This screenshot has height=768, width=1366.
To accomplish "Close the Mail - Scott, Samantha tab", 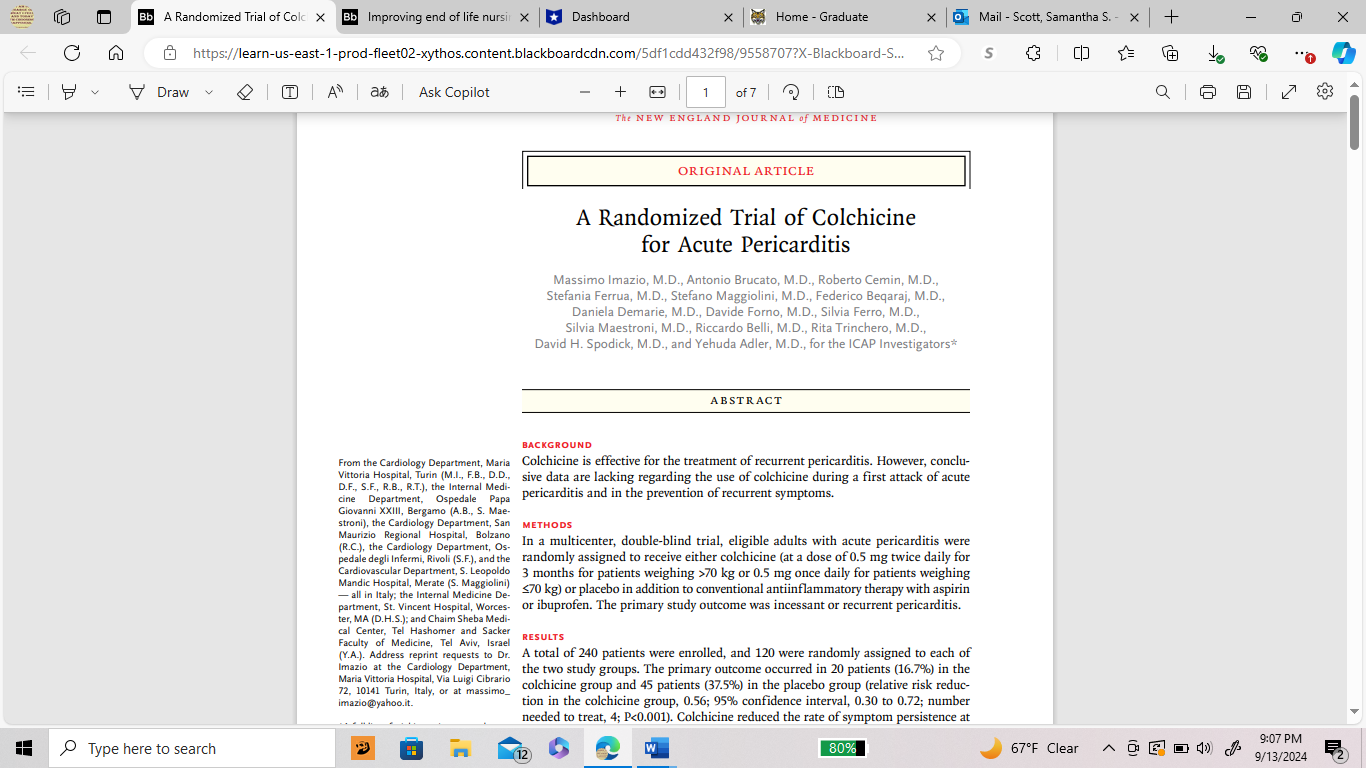I will 1134,17.
